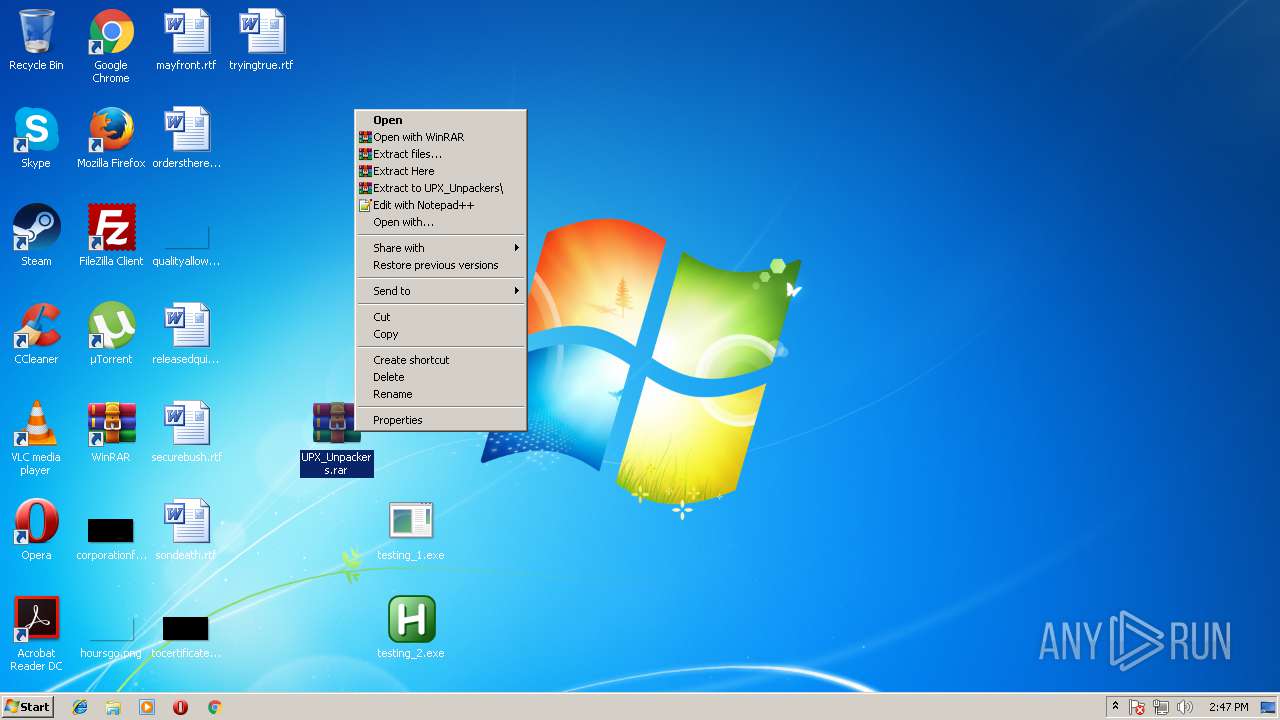
Task: Open the CCleaner desktop shortcut
Action: click(x=36, y=334)
